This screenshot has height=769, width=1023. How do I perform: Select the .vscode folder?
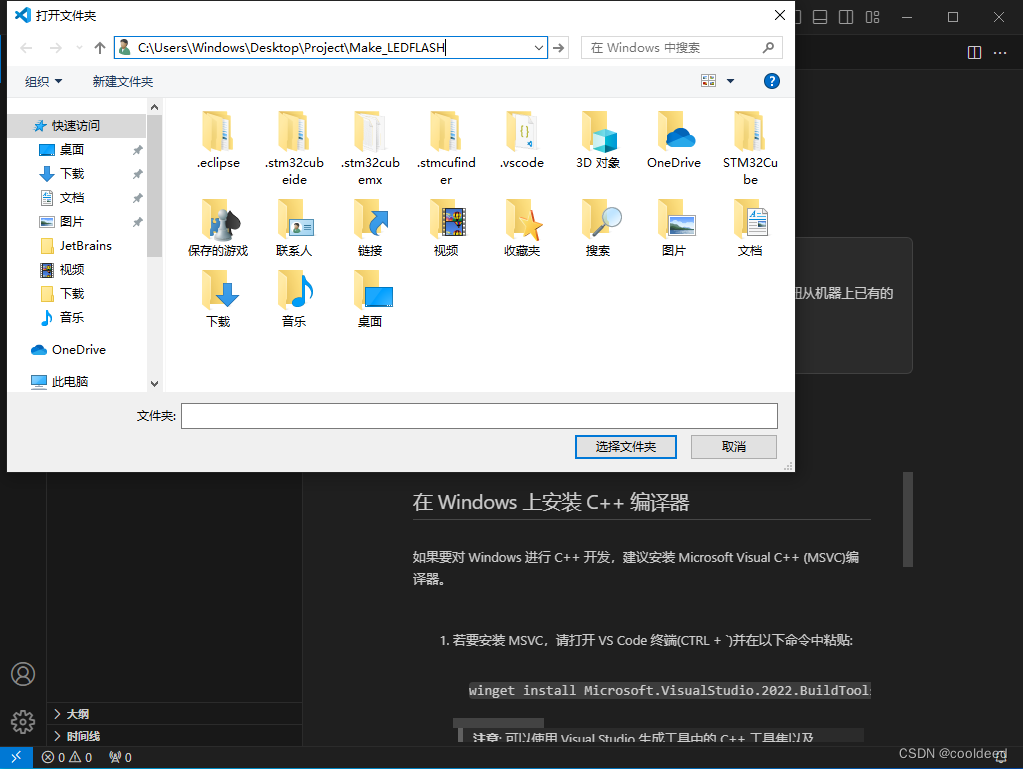[x=522, y=141]
